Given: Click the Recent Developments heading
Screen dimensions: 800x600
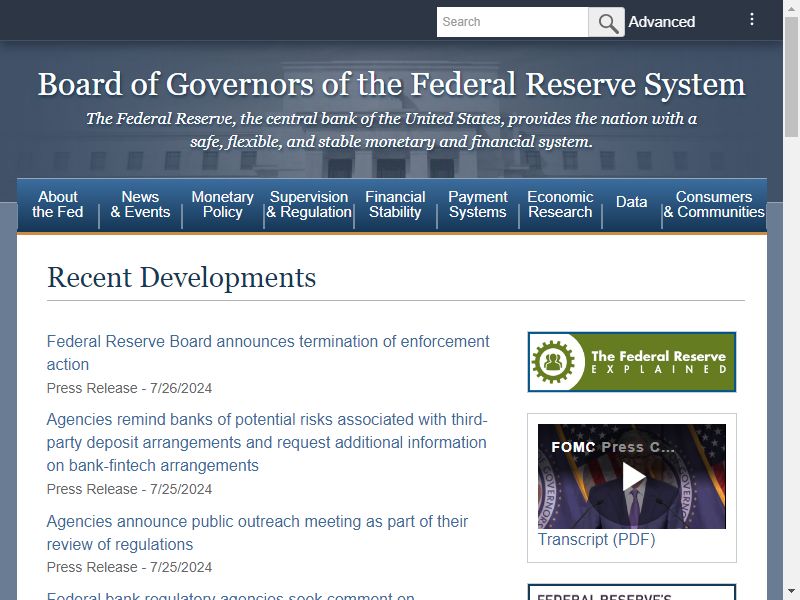Looking at the screenshot, I should [182, 278].
